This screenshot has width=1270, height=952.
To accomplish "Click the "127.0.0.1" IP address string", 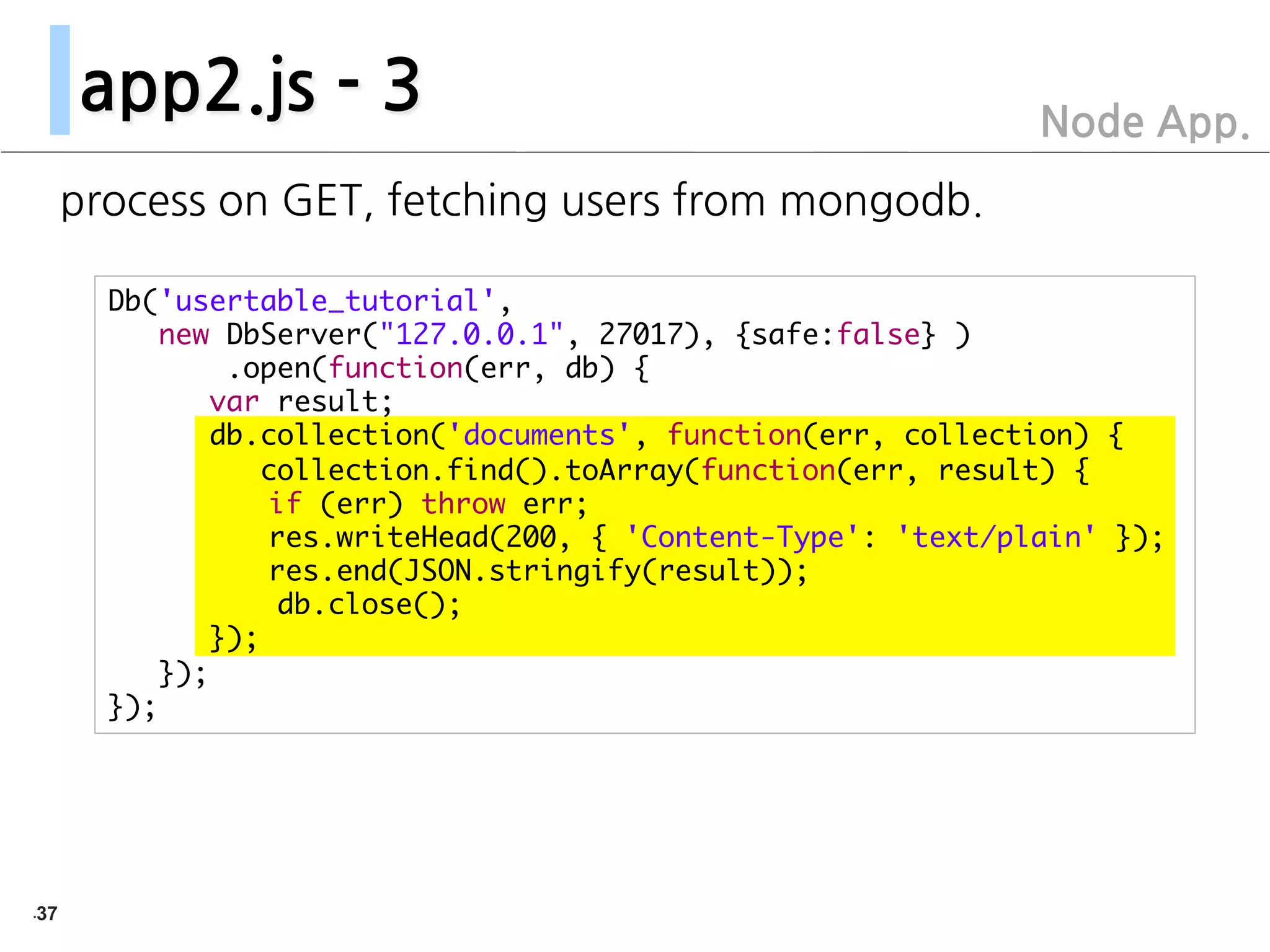I will (x=471, y=335).
